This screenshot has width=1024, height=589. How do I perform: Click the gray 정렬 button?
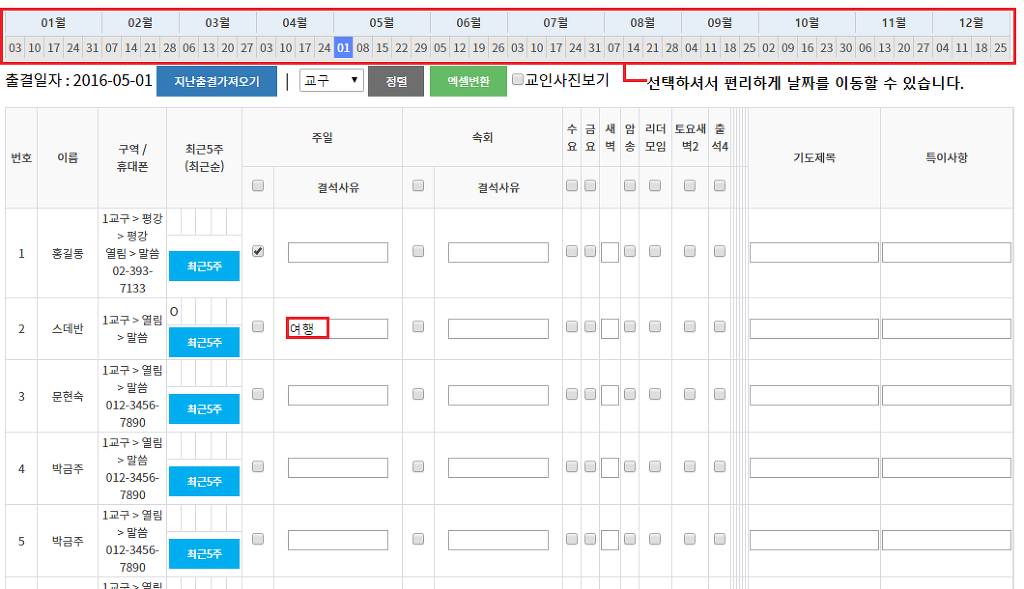[x=396, y=82]
